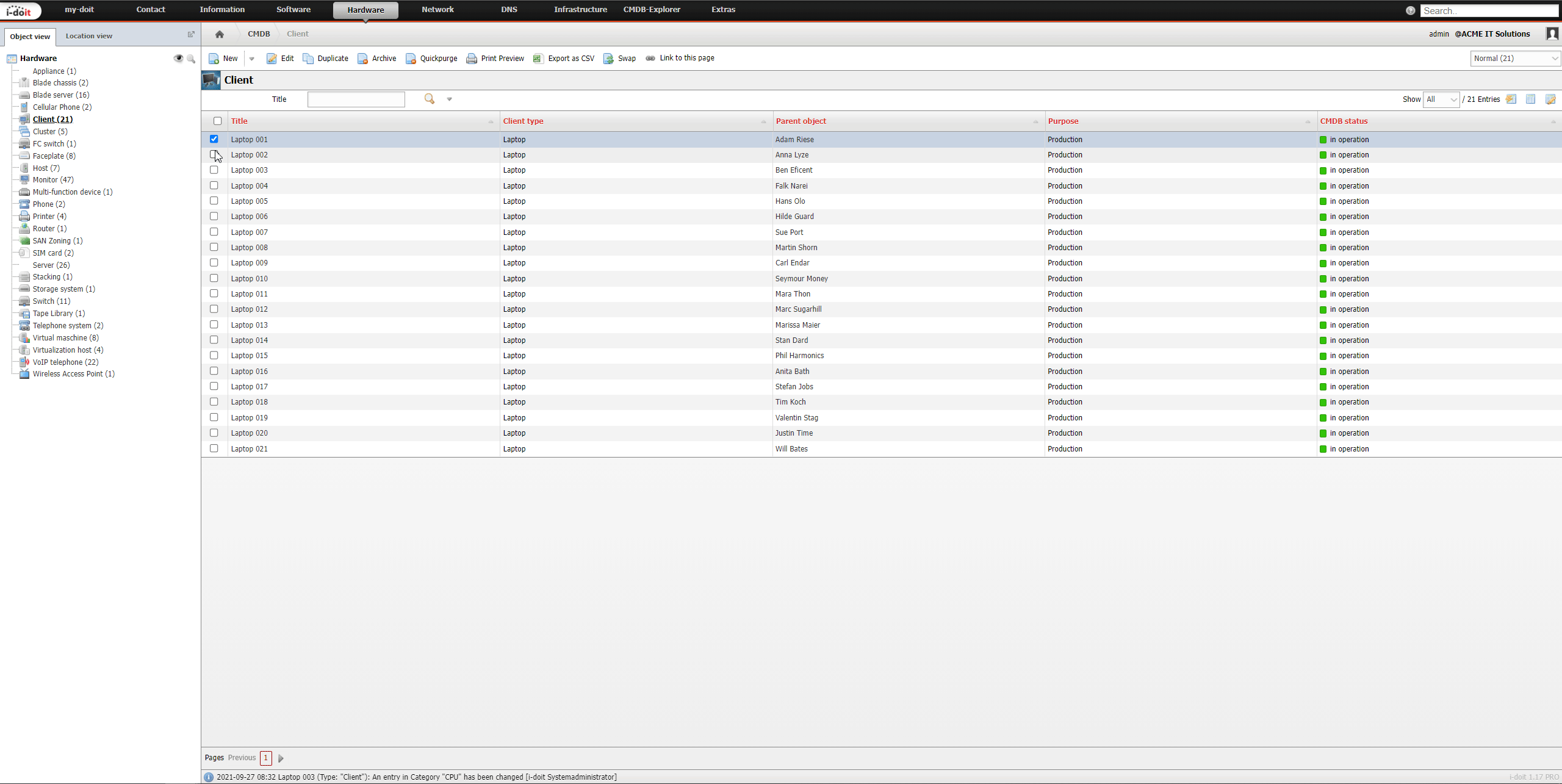Switch to the Location view tab
This screenshot has width=1562, height=784.
[89, 36]
